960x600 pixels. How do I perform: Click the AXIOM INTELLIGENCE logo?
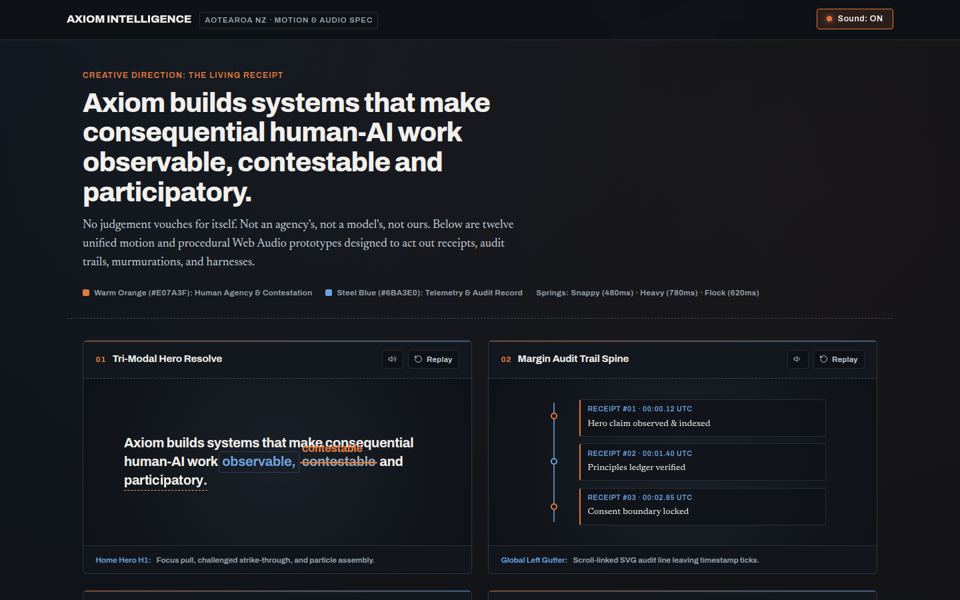coord(129,19)
